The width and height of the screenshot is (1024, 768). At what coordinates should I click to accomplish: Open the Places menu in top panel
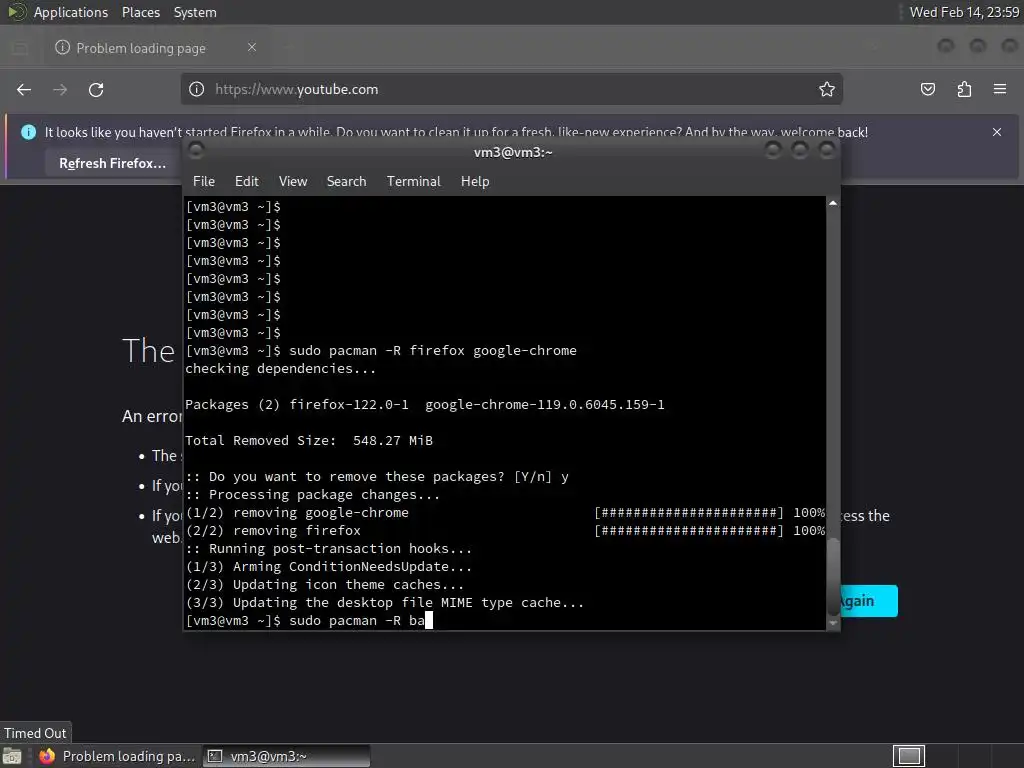[140, 12]
